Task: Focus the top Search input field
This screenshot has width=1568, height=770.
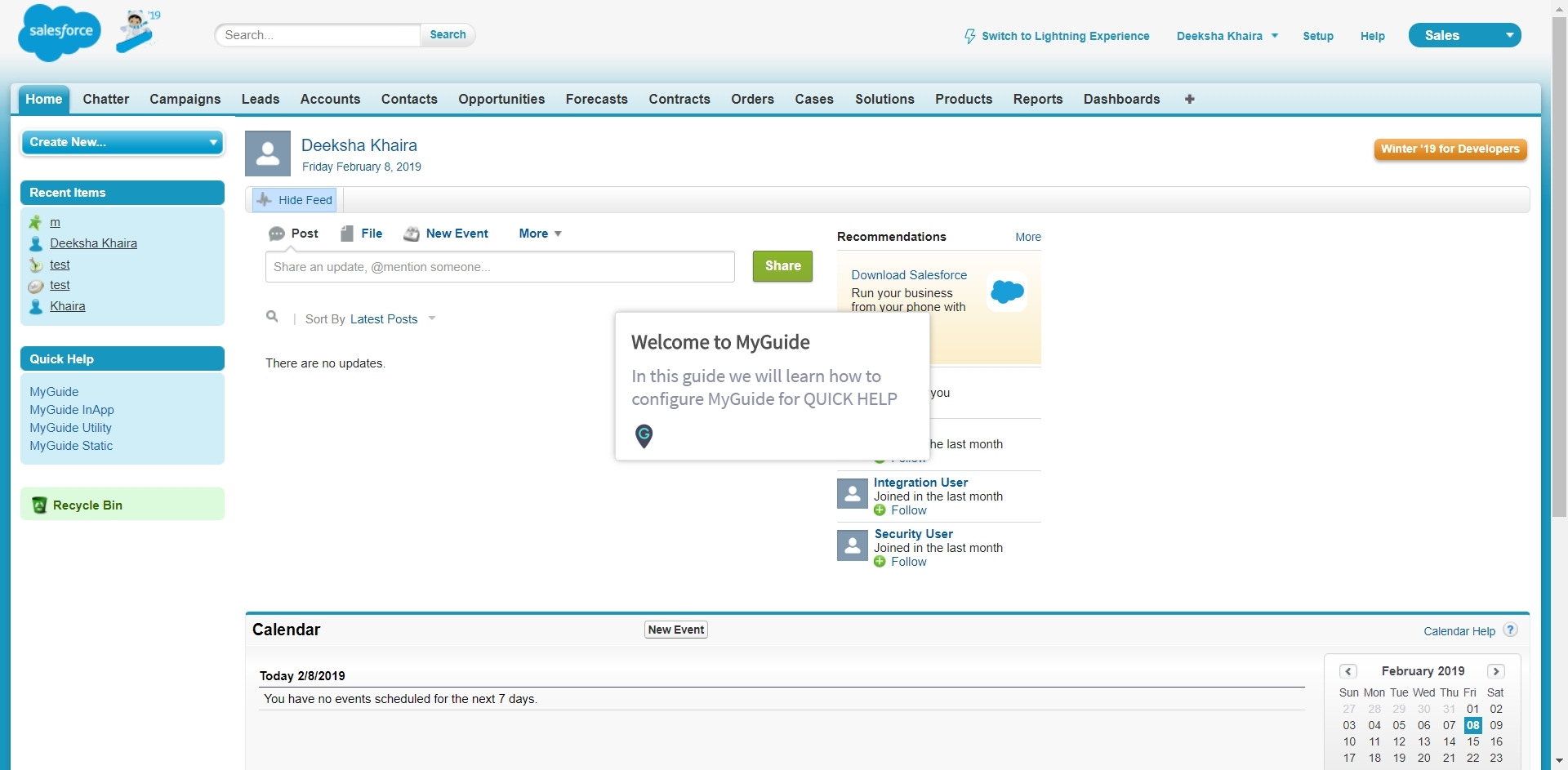Action: pos(318,35)
